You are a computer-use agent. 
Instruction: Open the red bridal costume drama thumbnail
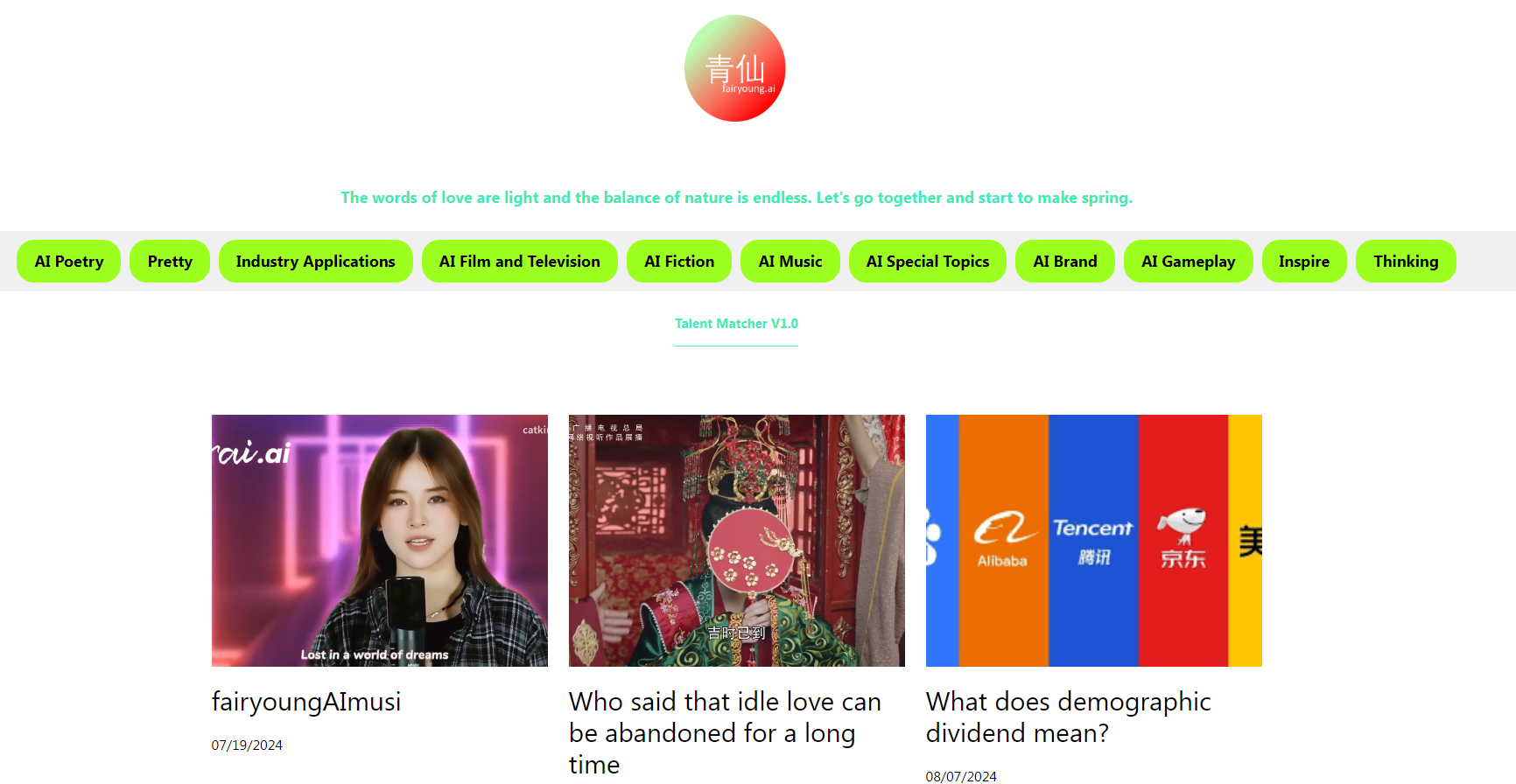pyautogui.click(x=737, y=541)
